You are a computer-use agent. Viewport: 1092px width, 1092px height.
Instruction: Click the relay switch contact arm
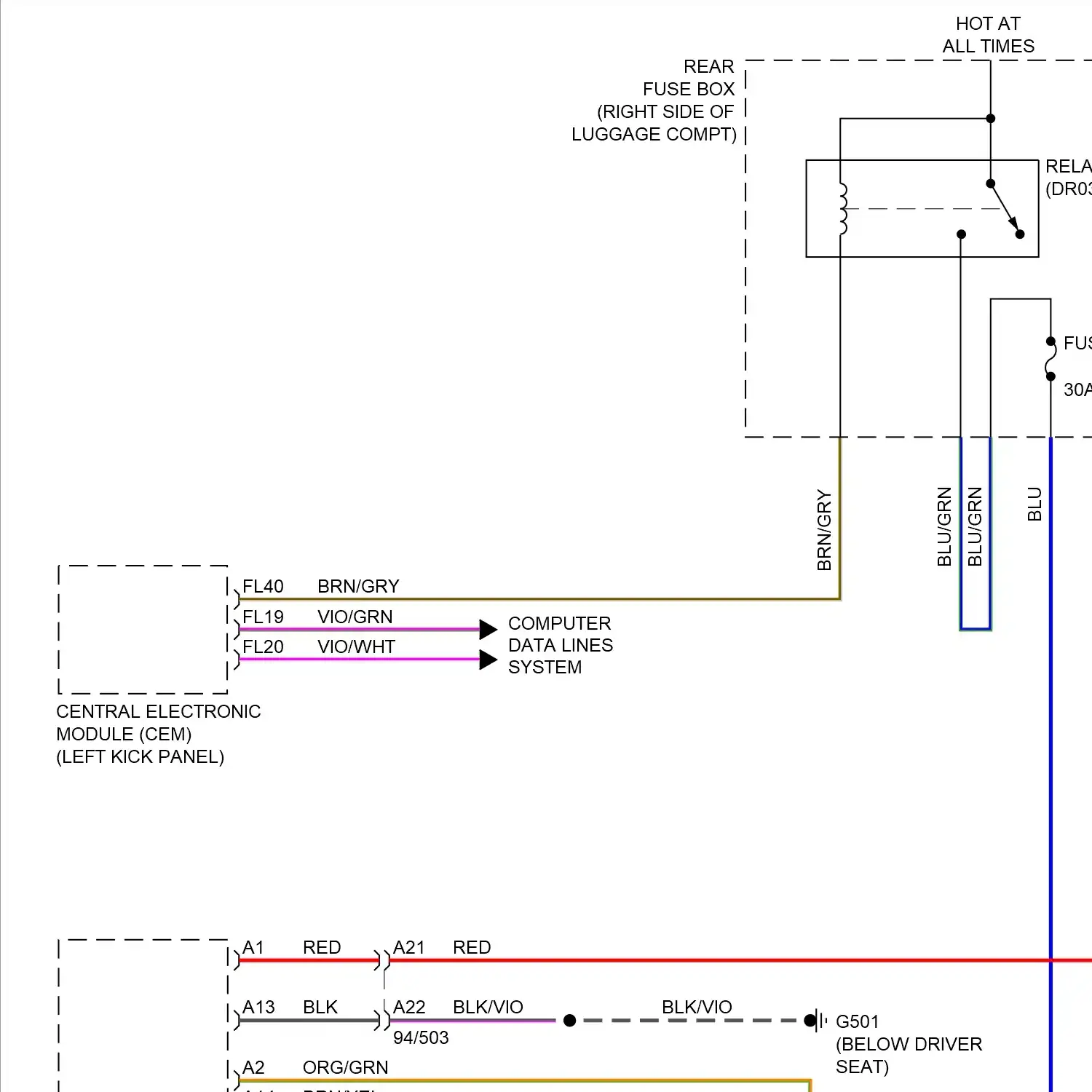tap(1005, 208)
